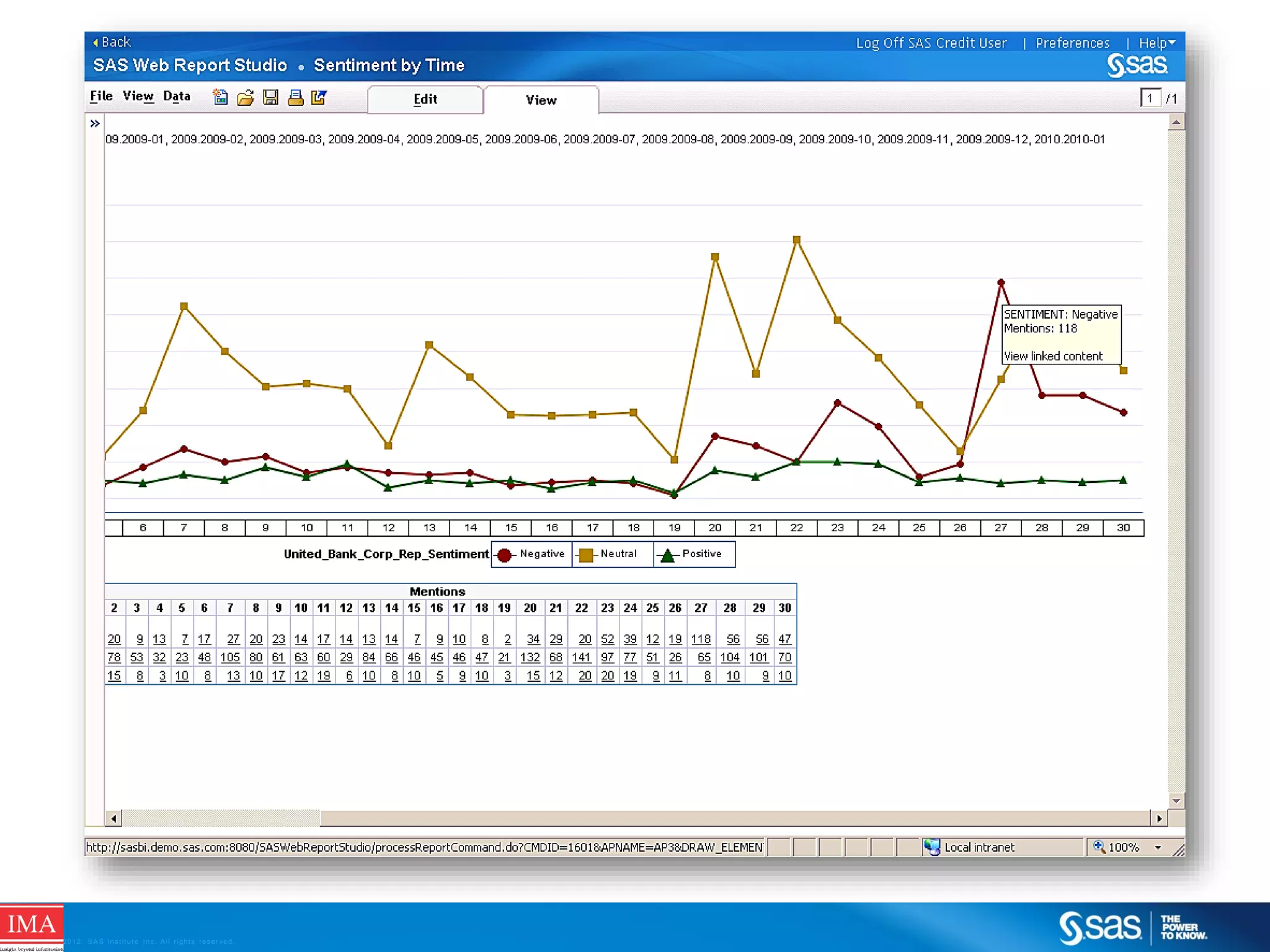Viewport: 1270px width, 952px height.
Task: Click Log Off SAS Credit User link
Action: [931, 43]
